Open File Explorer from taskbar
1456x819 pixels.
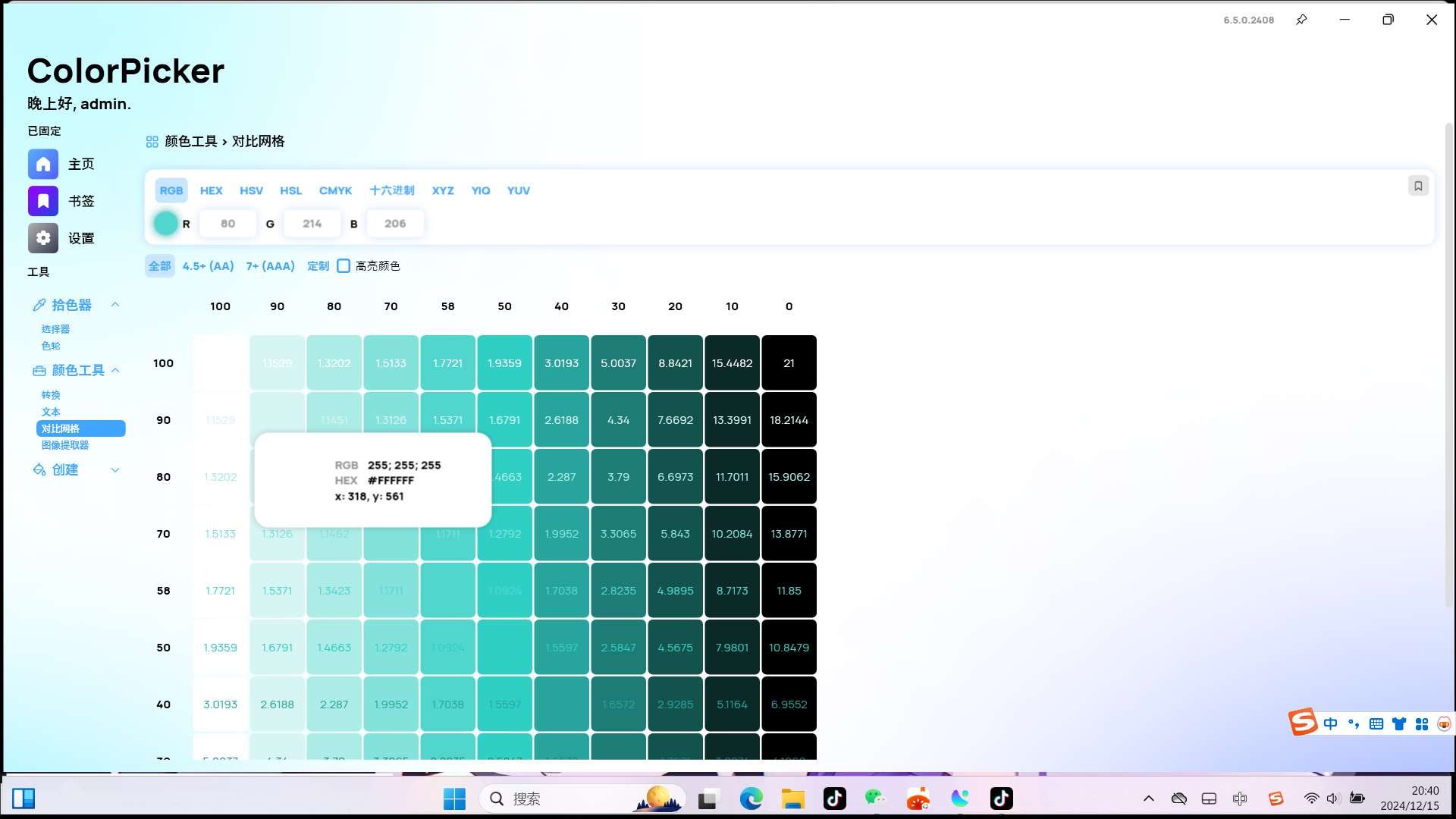792,799
